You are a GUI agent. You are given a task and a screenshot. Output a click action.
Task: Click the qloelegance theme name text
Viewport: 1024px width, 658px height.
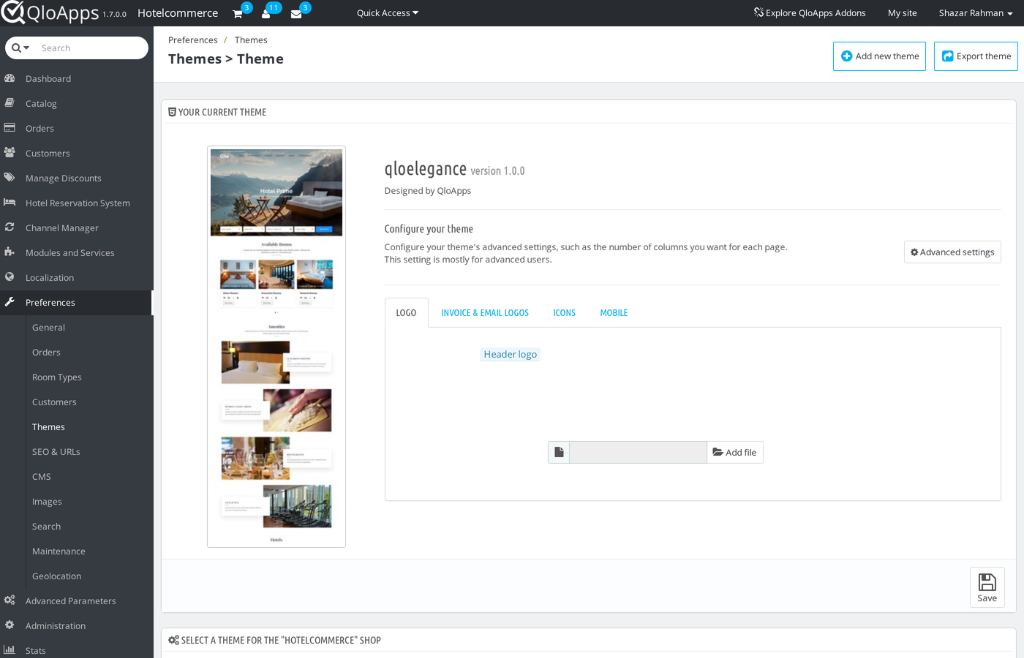[425, 169]
